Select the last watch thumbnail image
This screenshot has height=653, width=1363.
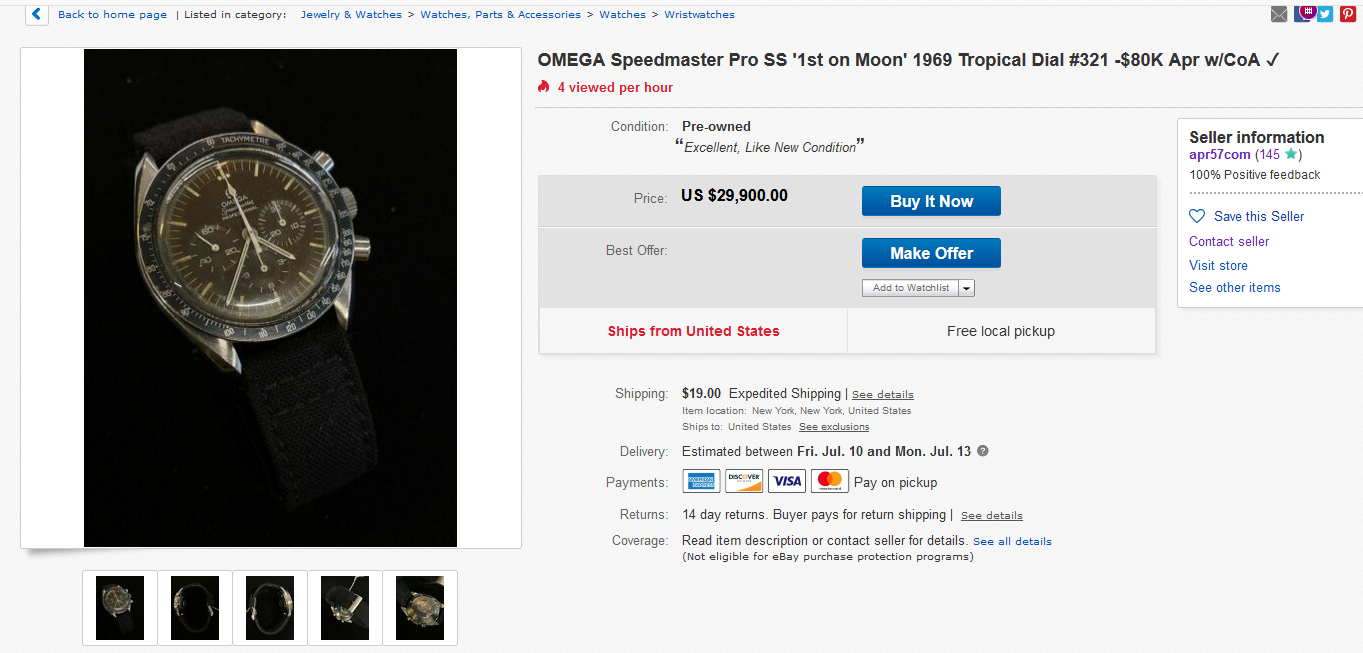tap(420, 608)
